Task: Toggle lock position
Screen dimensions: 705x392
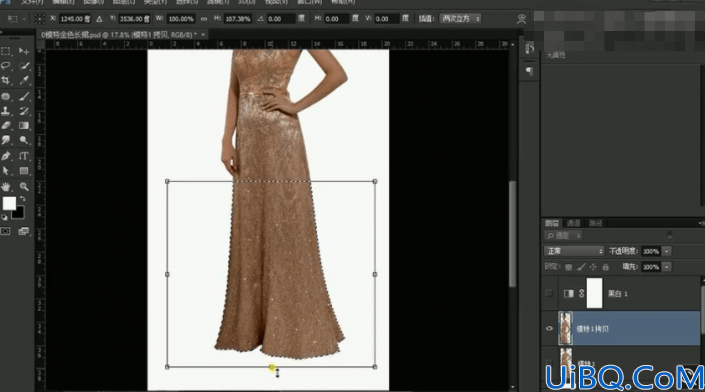Action: point(593,267)
